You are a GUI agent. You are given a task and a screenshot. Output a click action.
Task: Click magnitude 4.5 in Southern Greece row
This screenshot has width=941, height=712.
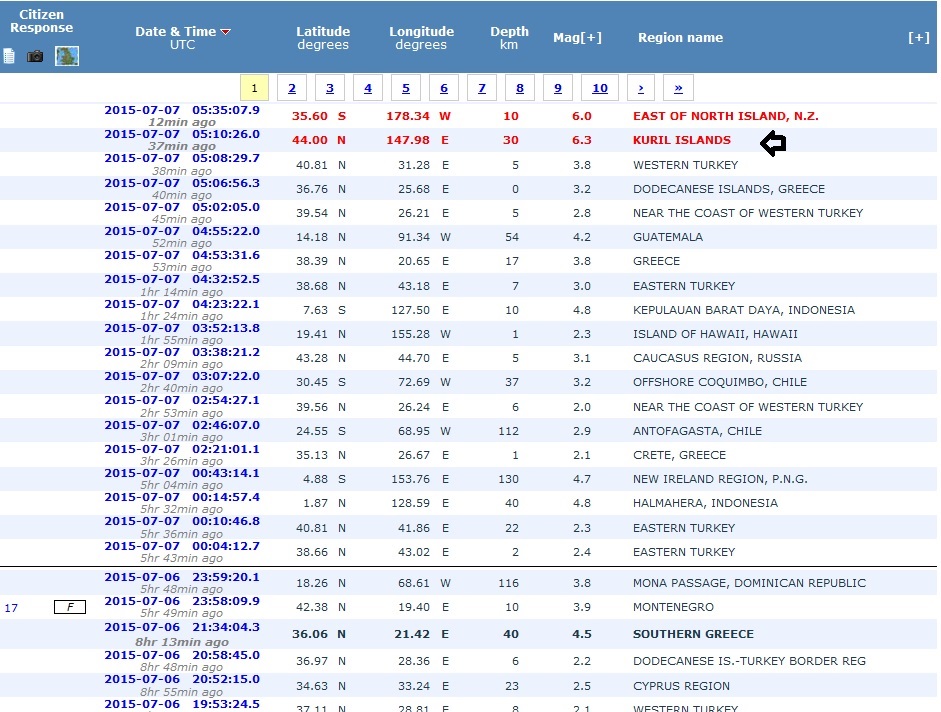(582, 634)
